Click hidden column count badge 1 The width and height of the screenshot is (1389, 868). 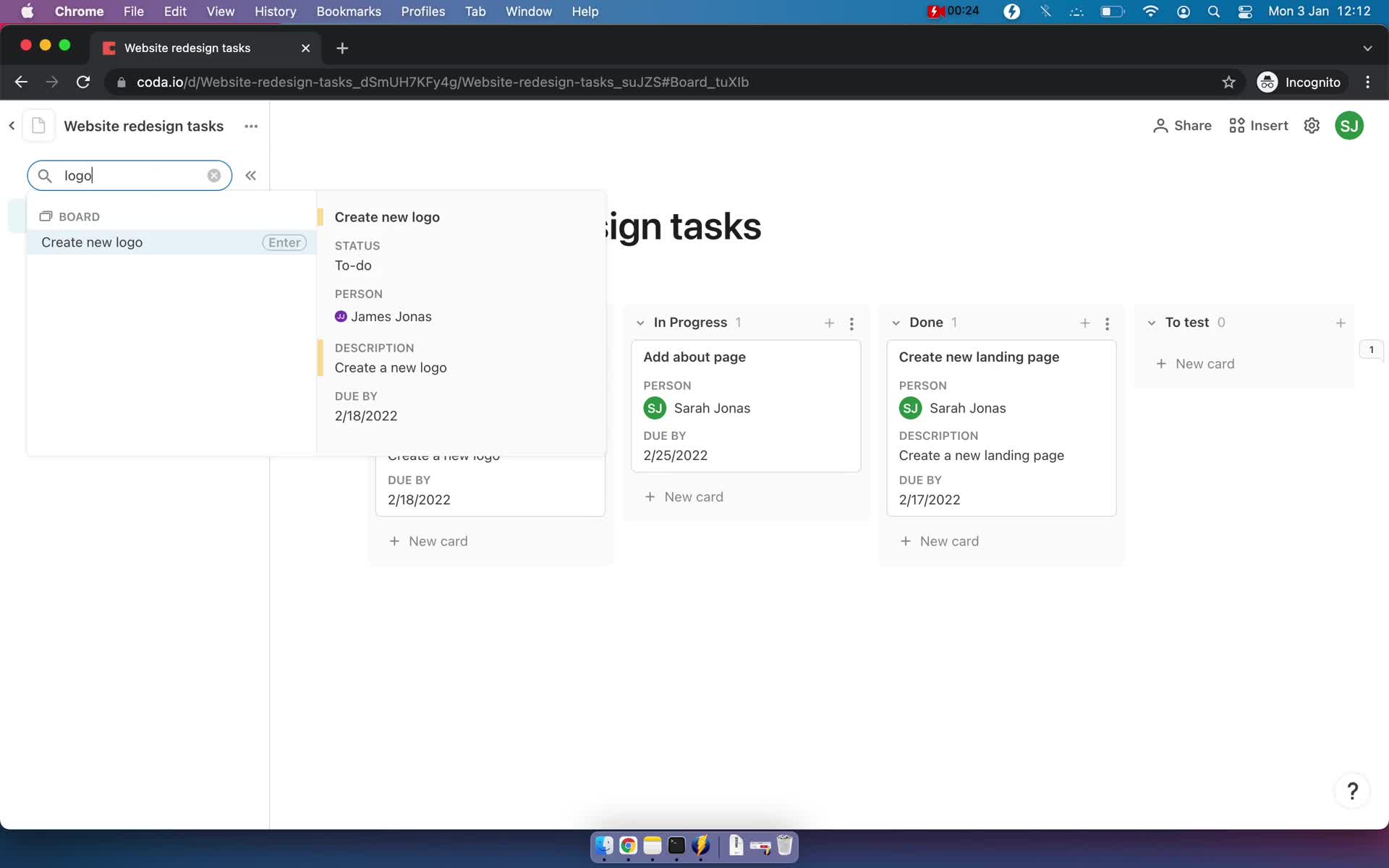coord(1371,350)
